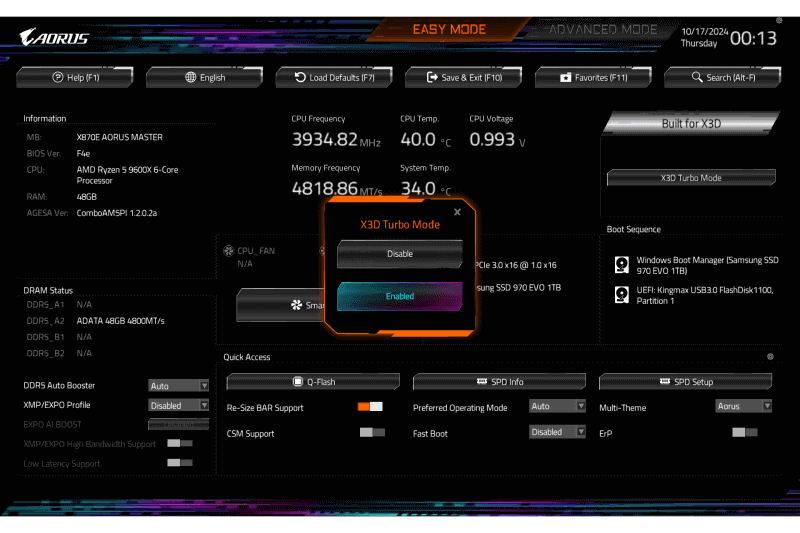Click the AMD Ryzen 5 9600X CPU text
The image size is (800, 533).
click(x=128, y=175)
